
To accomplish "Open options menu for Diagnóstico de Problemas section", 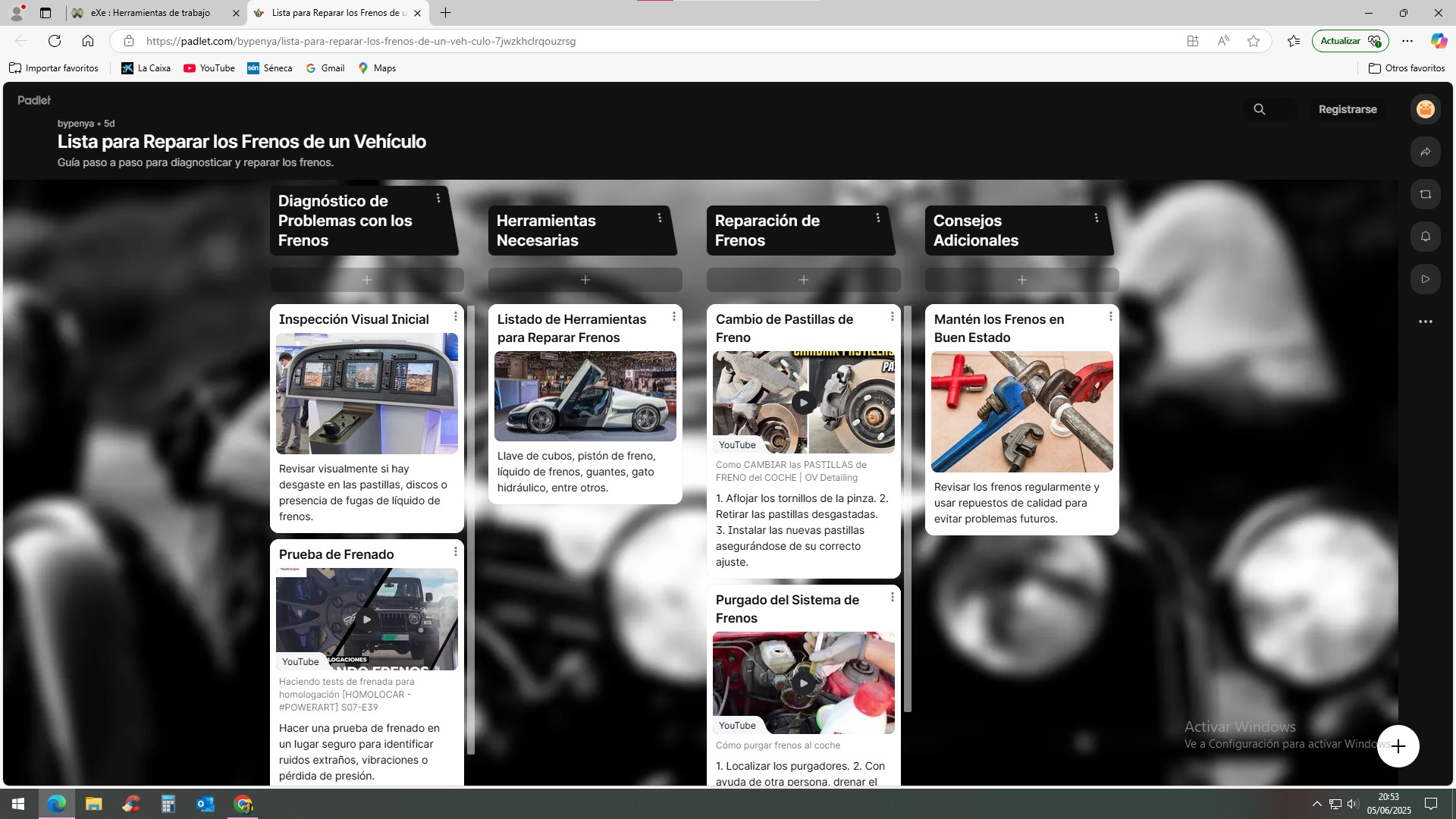I will click(x=438, y=198).
